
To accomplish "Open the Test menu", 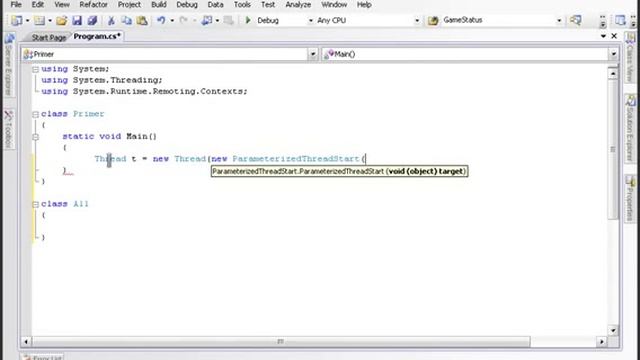I will (268, 5).
